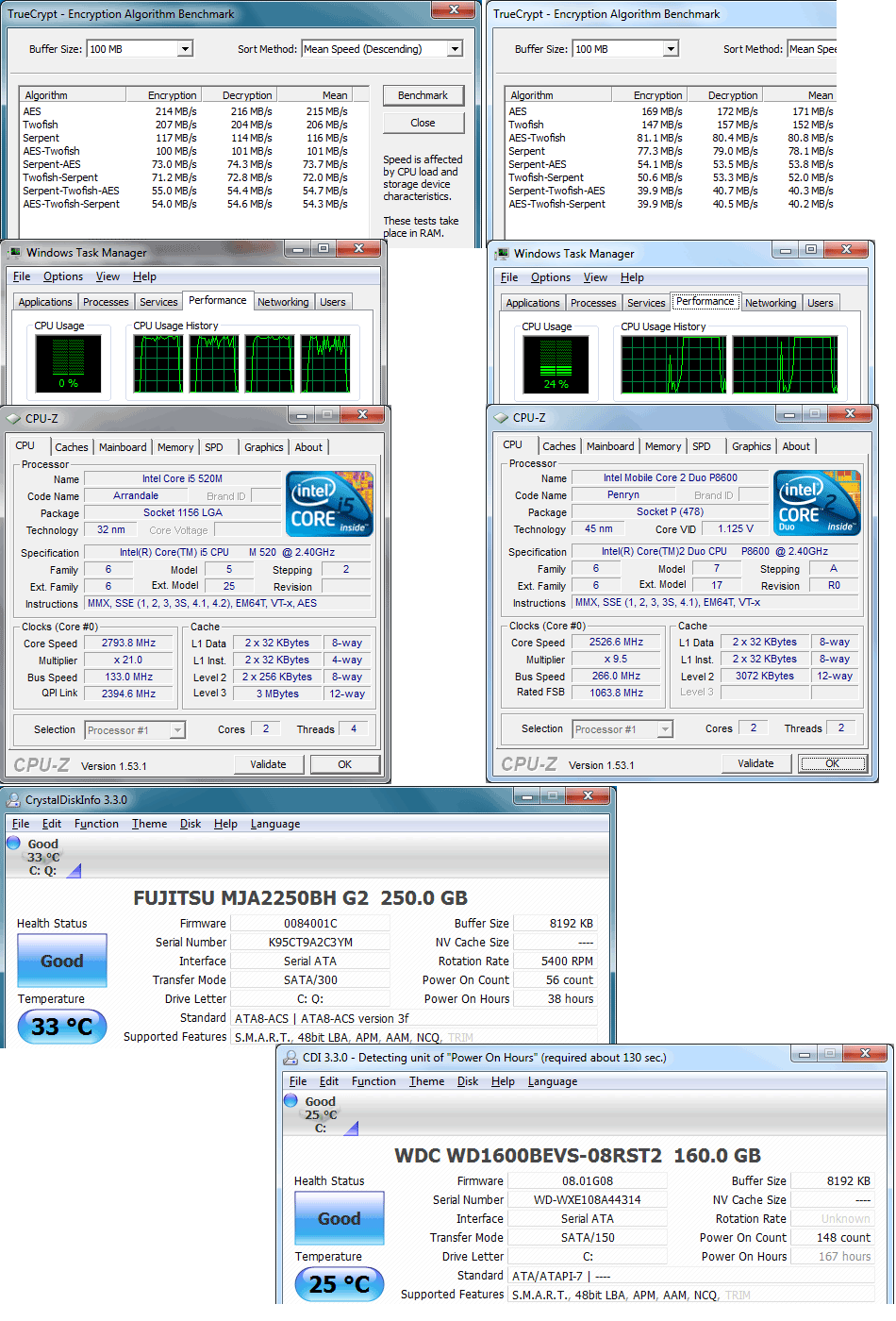Click the title icon of the Core 2 Duo CPU-Z window
This screenshot has height=1321, width=896.
[x=502, y=417]
